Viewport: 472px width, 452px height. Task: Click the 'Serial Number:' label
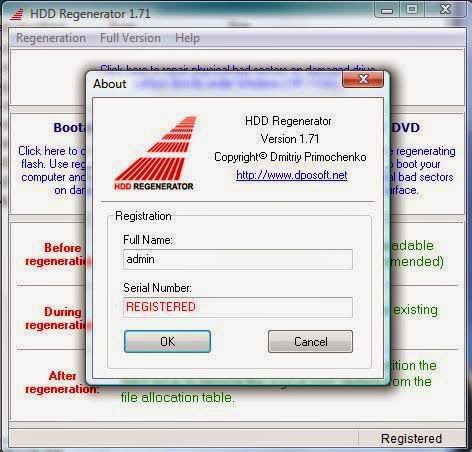point(157,288)
